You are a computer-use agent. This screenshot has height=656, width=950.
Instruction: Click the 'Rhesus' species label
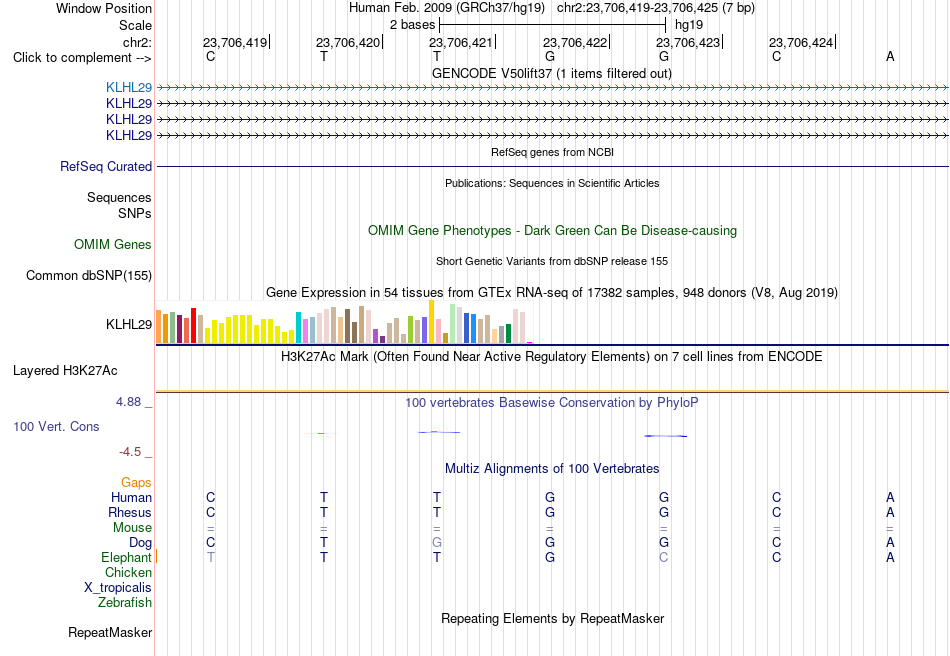click(130, 513)
